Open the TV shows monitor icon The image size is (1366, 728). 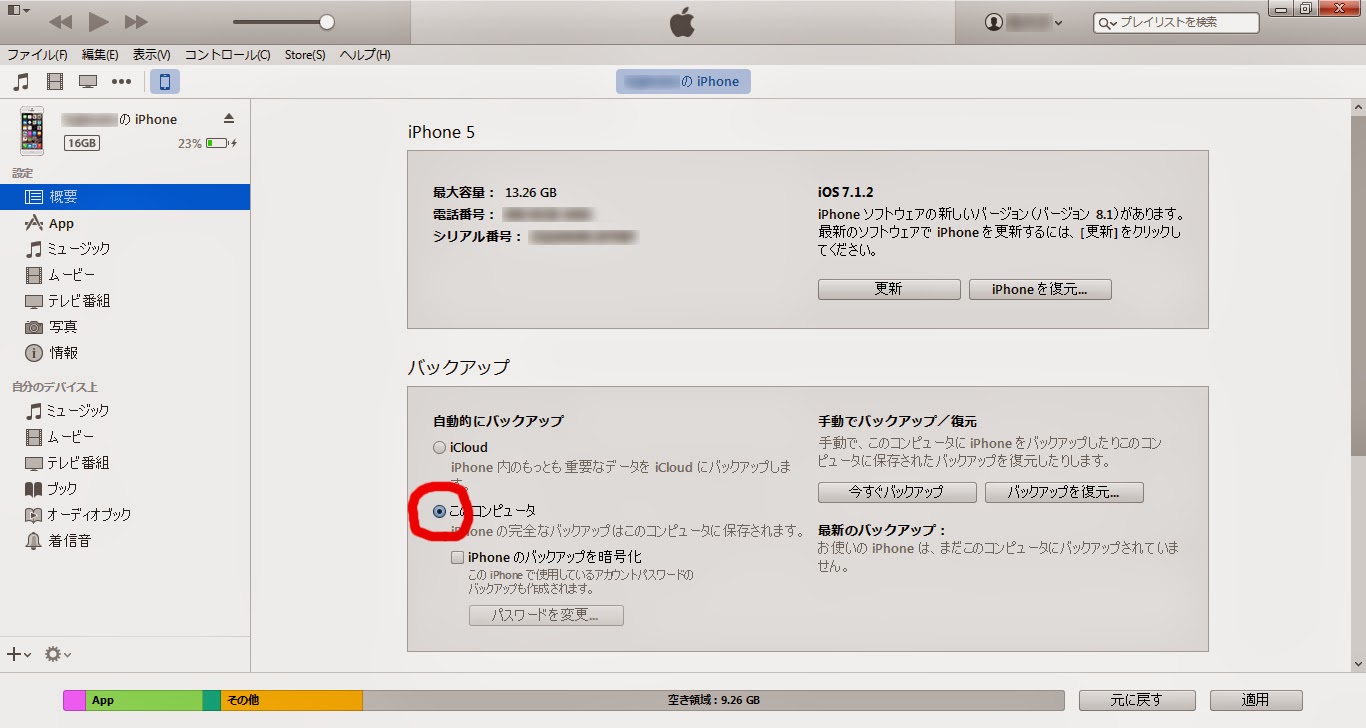tap(88, 82)
